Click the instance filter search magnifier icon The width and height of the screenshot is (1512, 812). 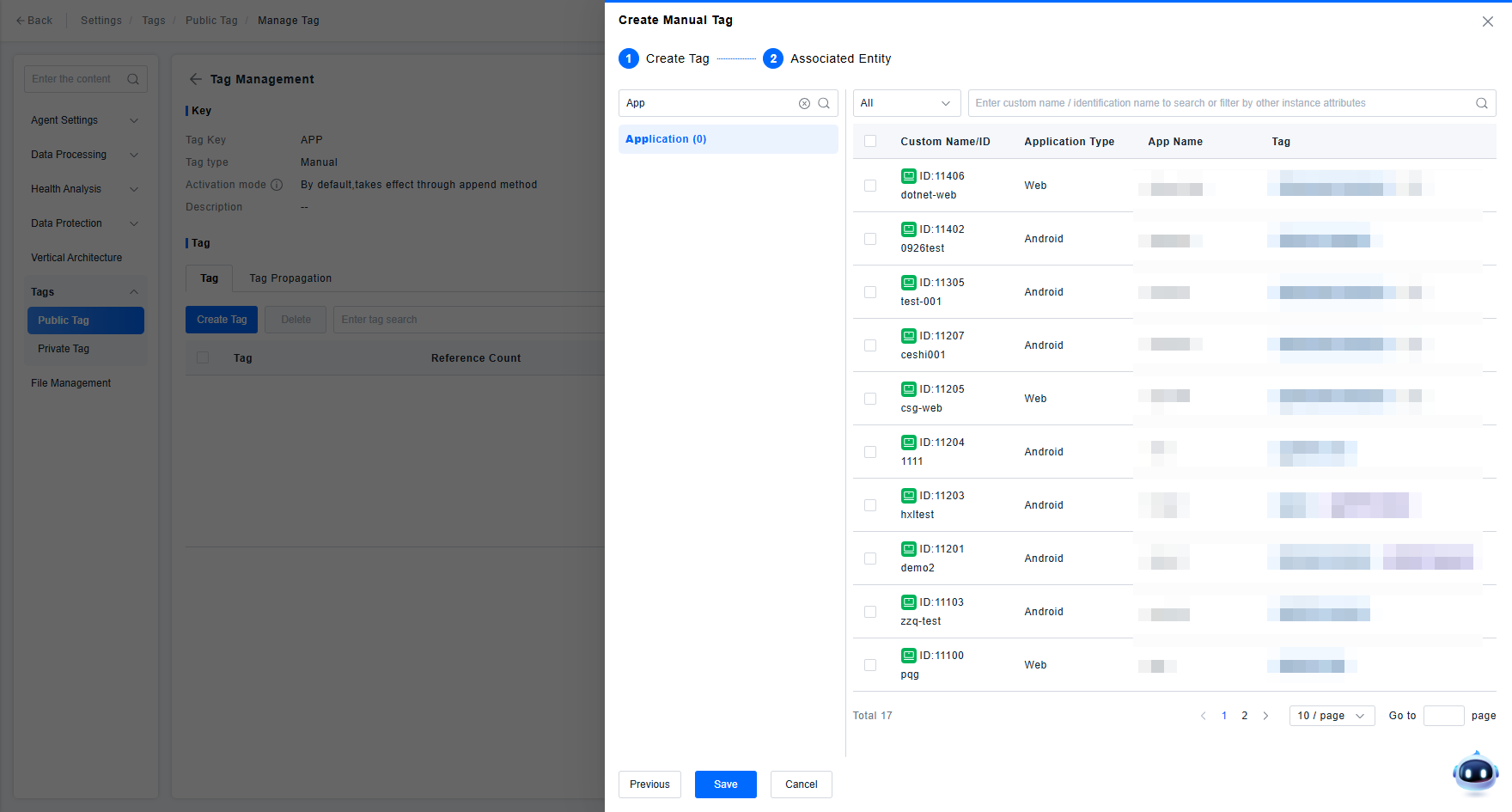(x=1481, y=103)
